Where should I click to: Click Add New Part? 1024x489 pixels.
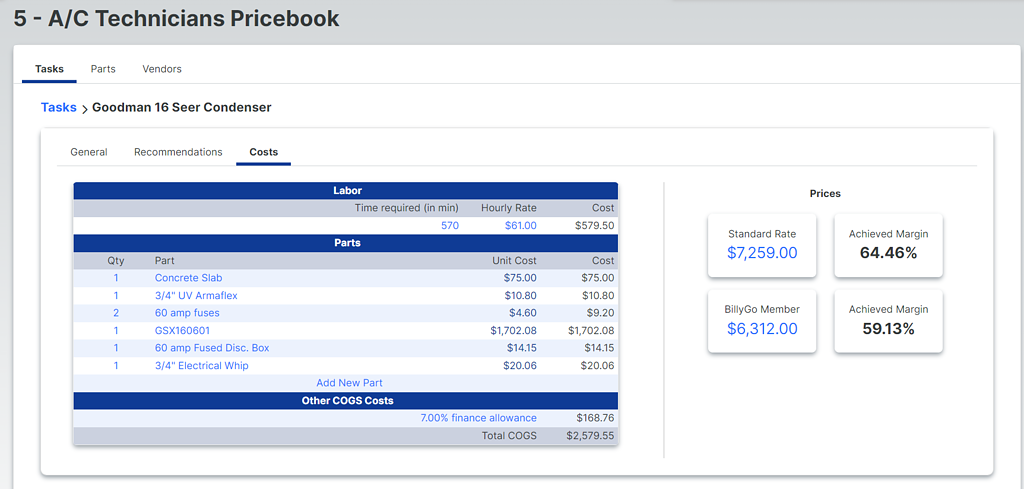349,383
